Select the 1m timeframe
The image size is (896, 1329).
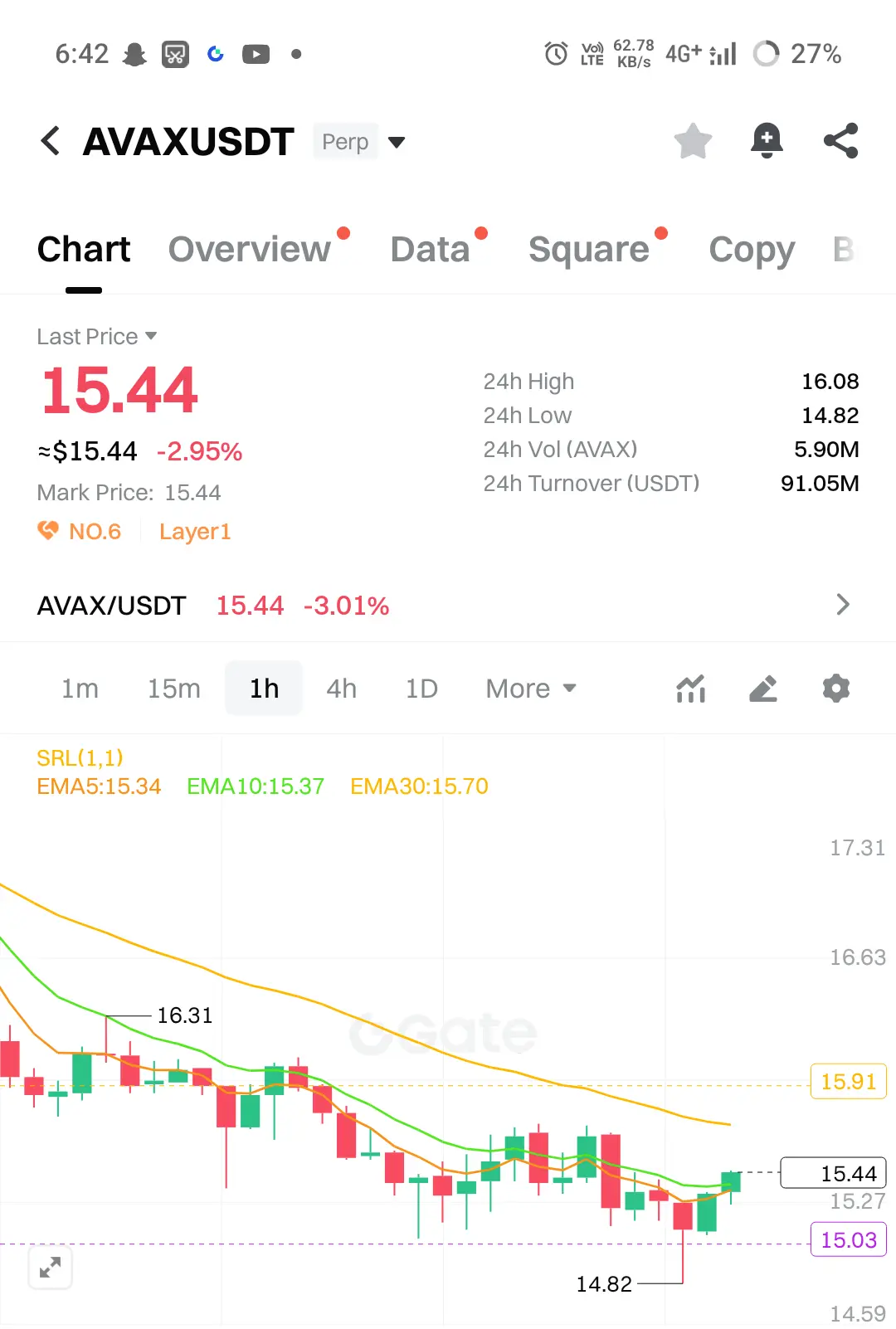[80, 689]
